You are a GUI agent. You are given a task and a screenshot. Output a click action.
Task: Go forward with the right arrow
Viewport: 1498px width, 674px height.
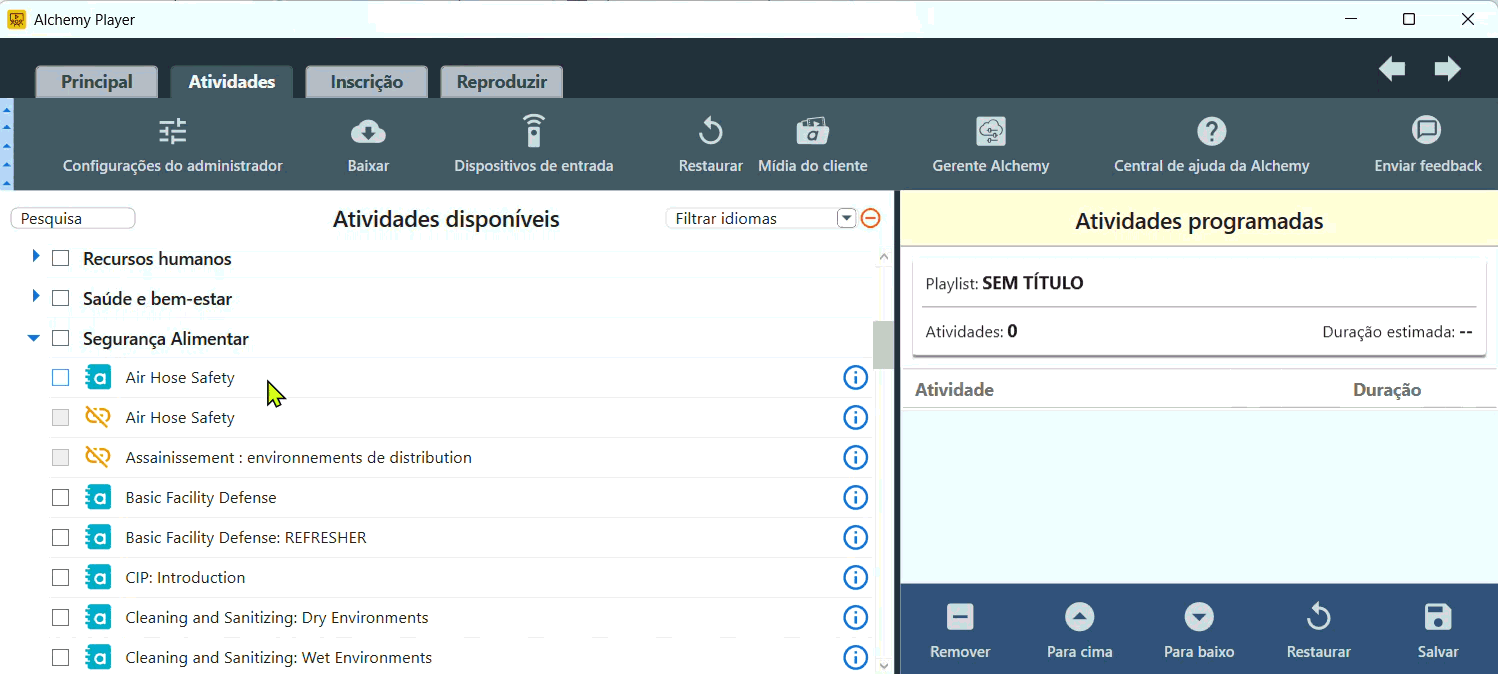pyautogui.click(x=1447, y=69)
